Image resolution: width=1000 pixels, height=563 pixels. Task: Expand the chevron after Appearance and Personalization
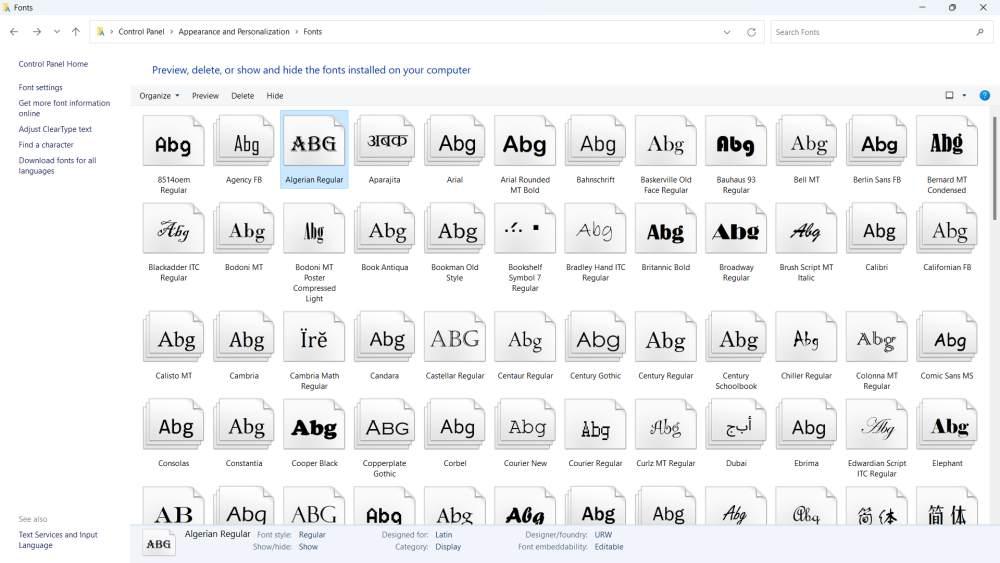click(x=297, y=32)
